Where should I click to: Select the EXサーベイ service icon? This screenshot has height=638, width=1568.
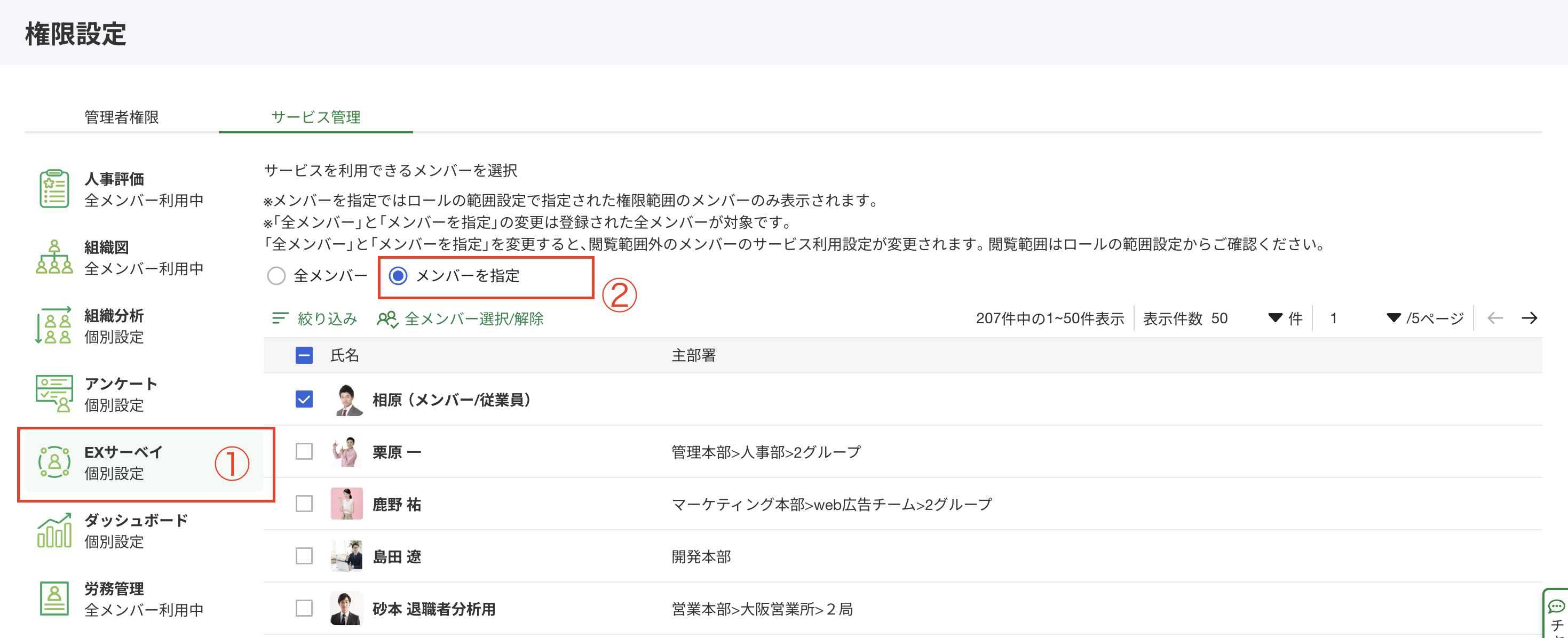[x=55, y=464]
